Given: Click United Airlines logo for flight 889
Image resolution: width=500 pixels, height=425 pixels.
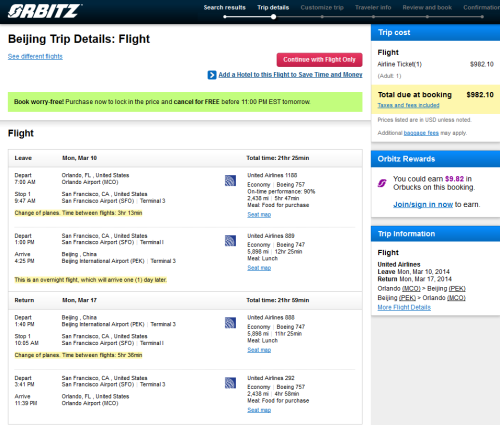Looking at the screenshot, I should tap(230, 241).
